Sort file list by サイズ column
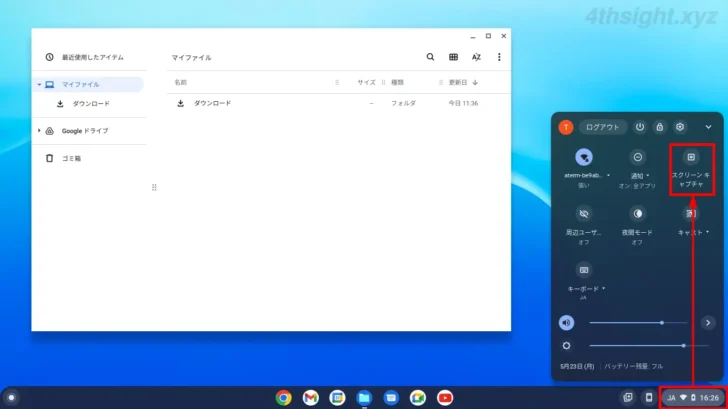The height and width of the screenshot is (409, 728). 366,82
